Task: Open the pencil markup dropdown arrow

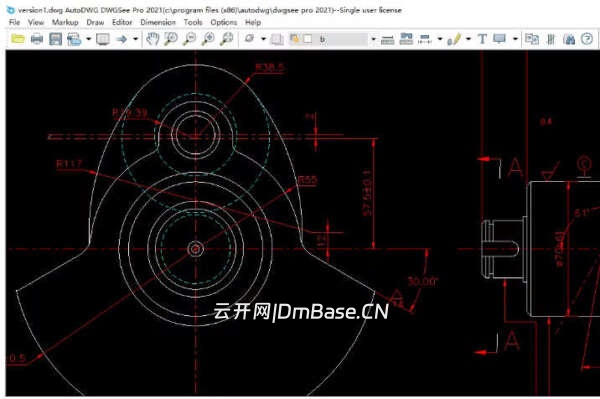Action: coord(468,39)
